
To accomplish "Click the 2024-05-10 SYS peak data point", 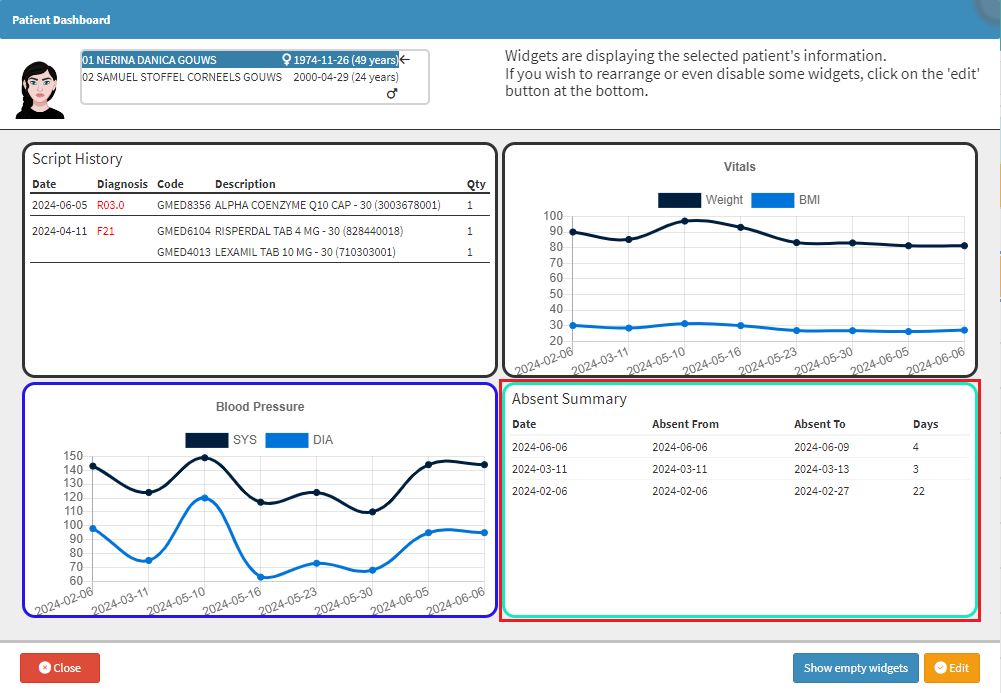I will pyautogui.click(x=205, y=457).
